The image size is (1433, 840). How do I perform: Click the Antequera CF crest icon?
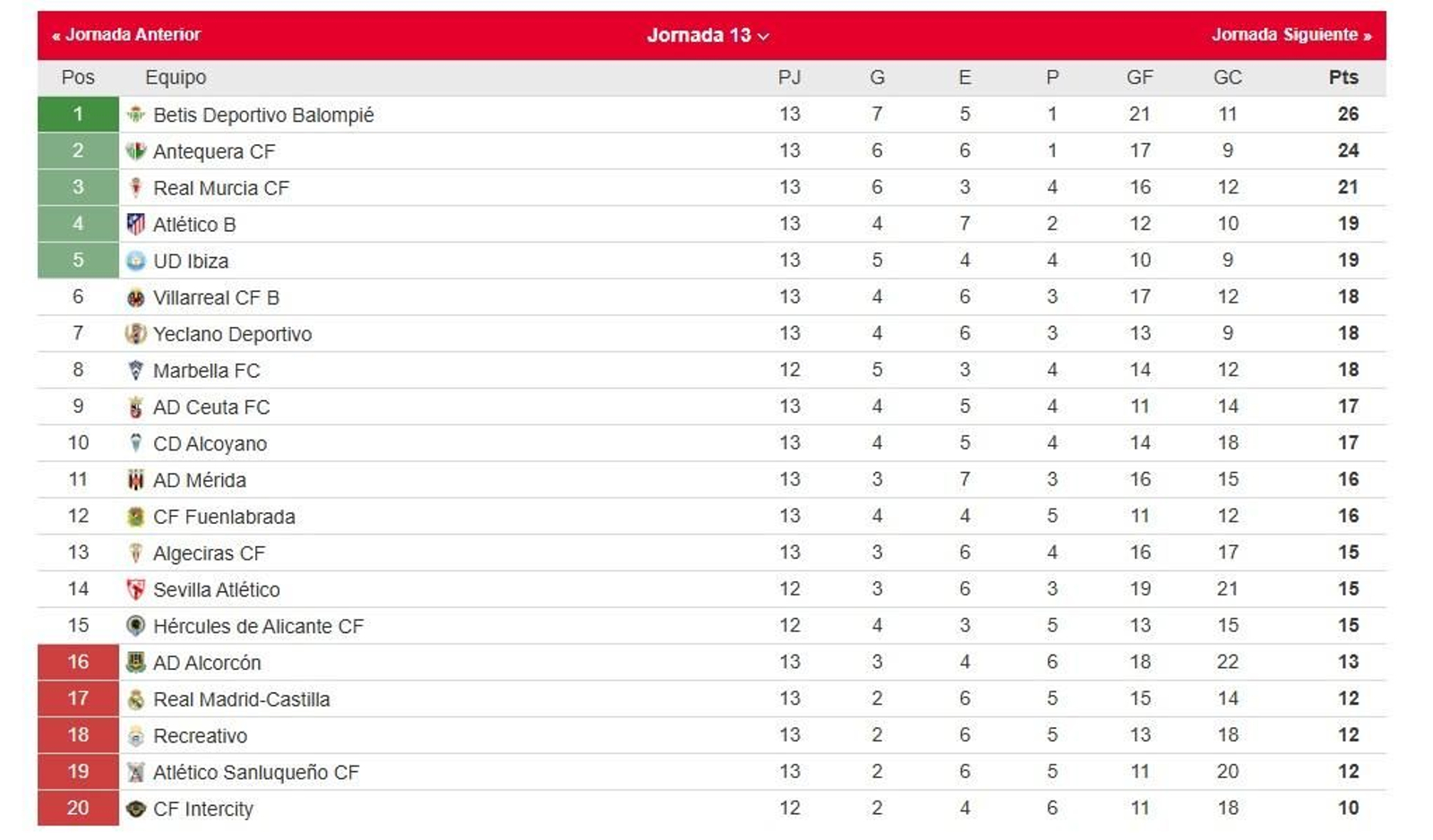[x=135, y=151]
